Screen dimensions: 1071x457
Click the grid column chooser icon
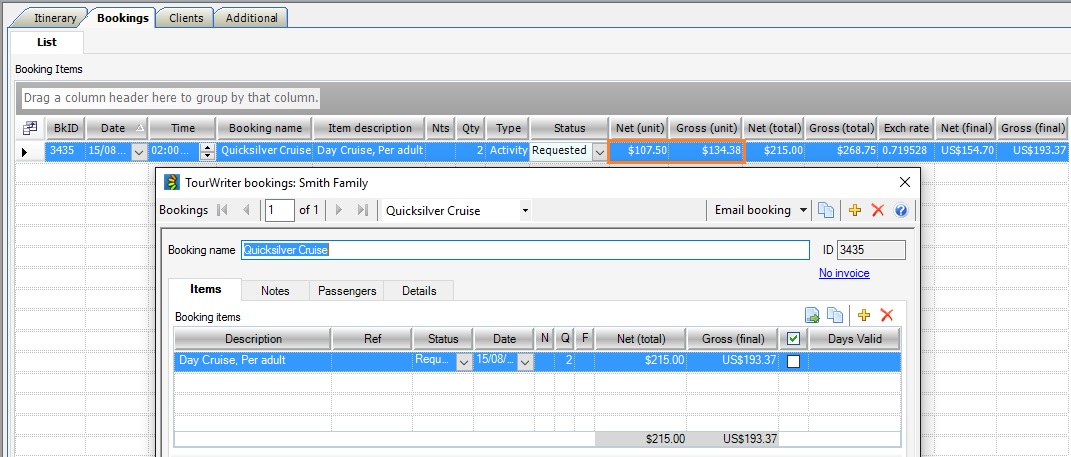[30, 128]
